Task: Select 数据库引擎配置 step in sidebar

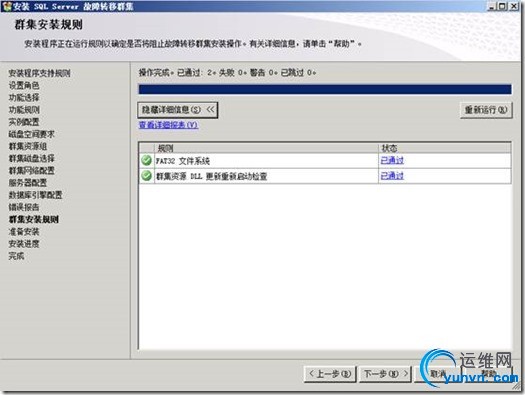Action: click(x=35, y=195)
